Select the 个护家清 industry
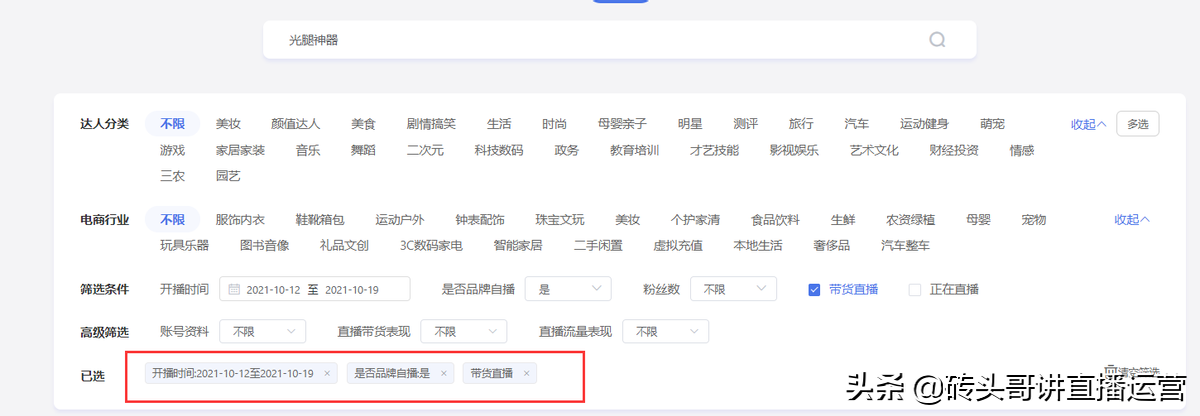 [695, 220]
